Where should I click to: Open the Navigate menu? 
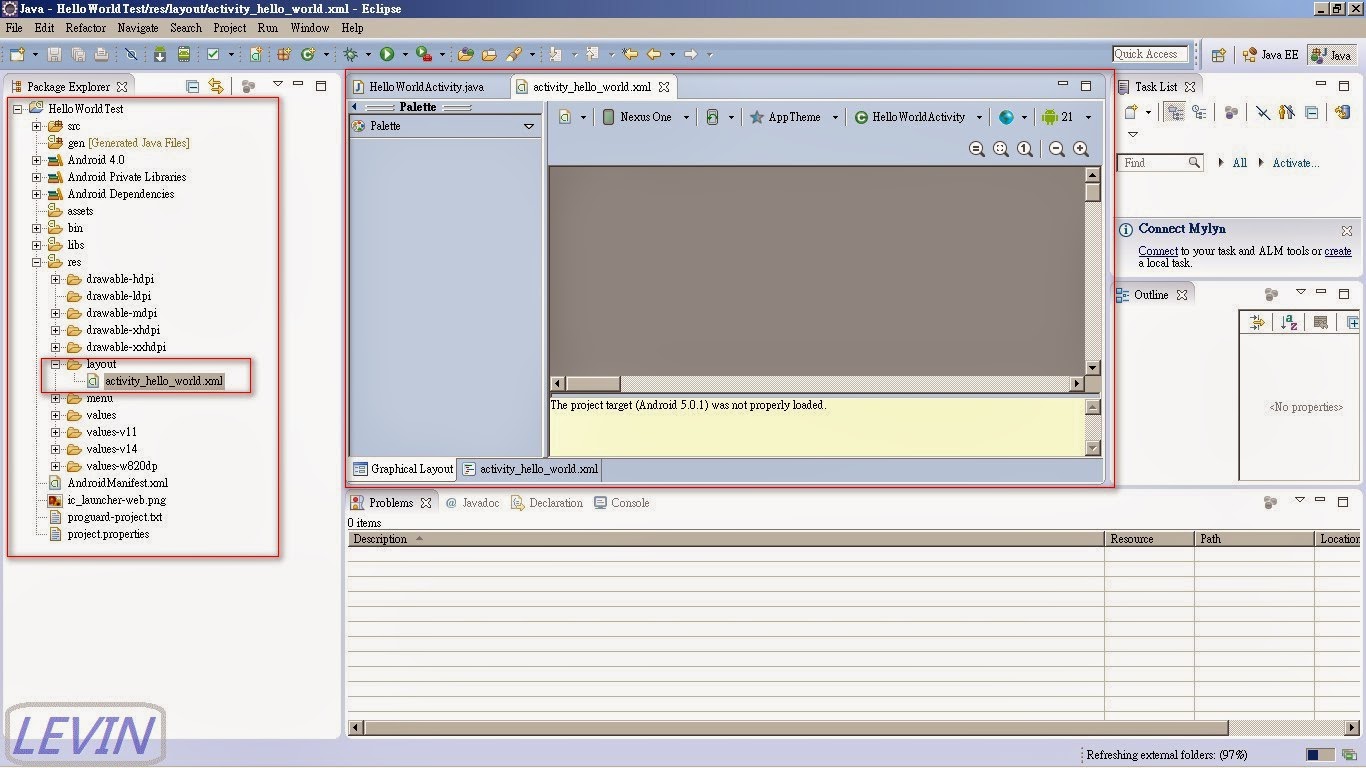pyautogui.click(x=138, y=28)
